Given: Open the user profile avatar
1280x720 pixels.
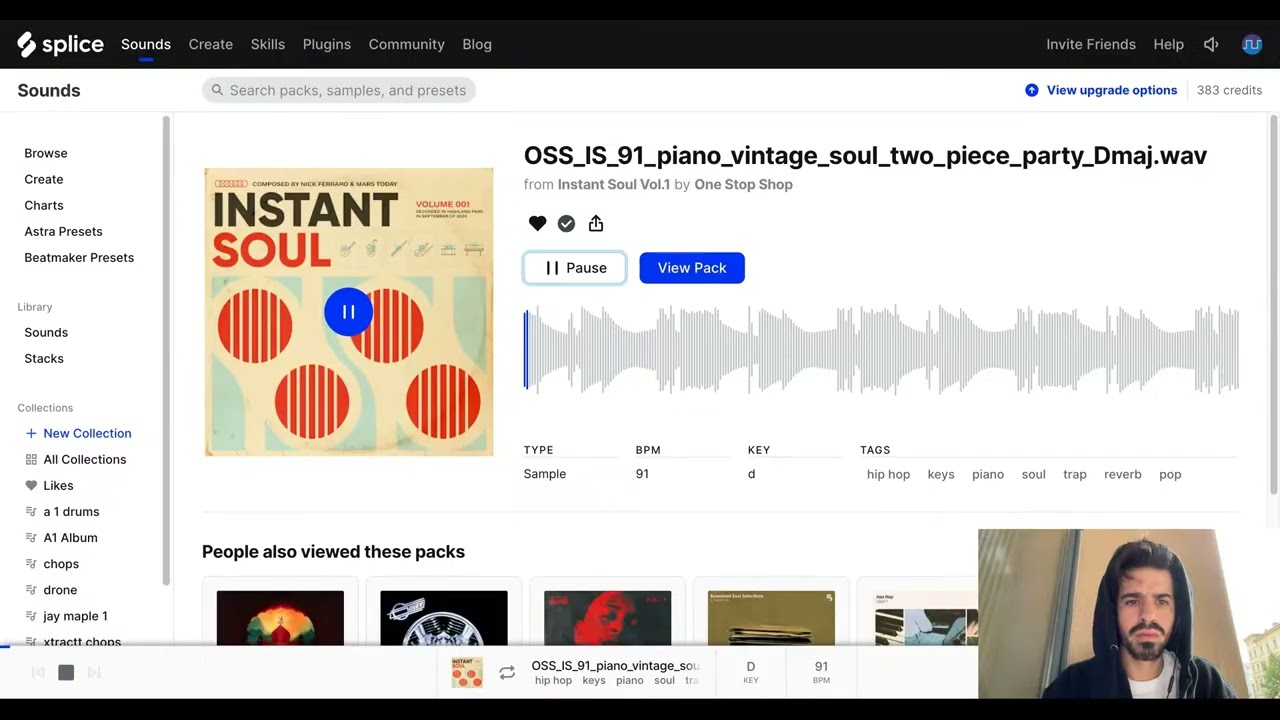Looking at the screenshot, I should click(1251, 44).
